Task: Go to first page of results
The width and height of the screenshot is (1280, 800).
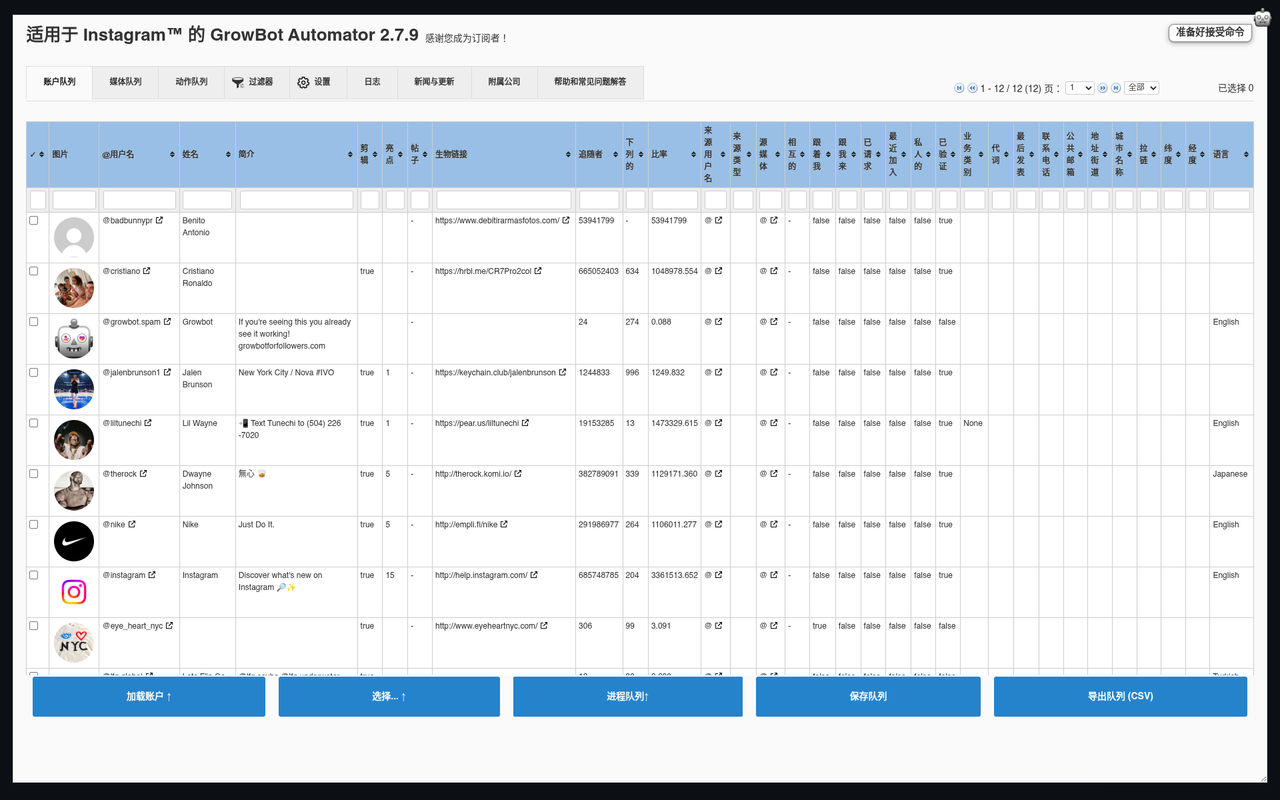Action: 960,88
